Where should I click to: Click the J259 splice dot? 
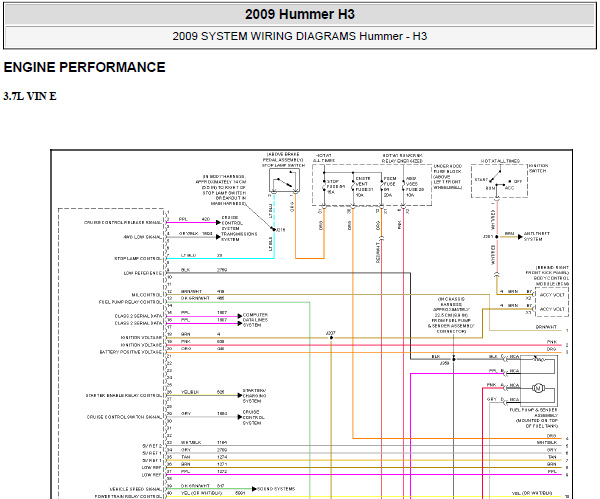[x=454, y=359]
